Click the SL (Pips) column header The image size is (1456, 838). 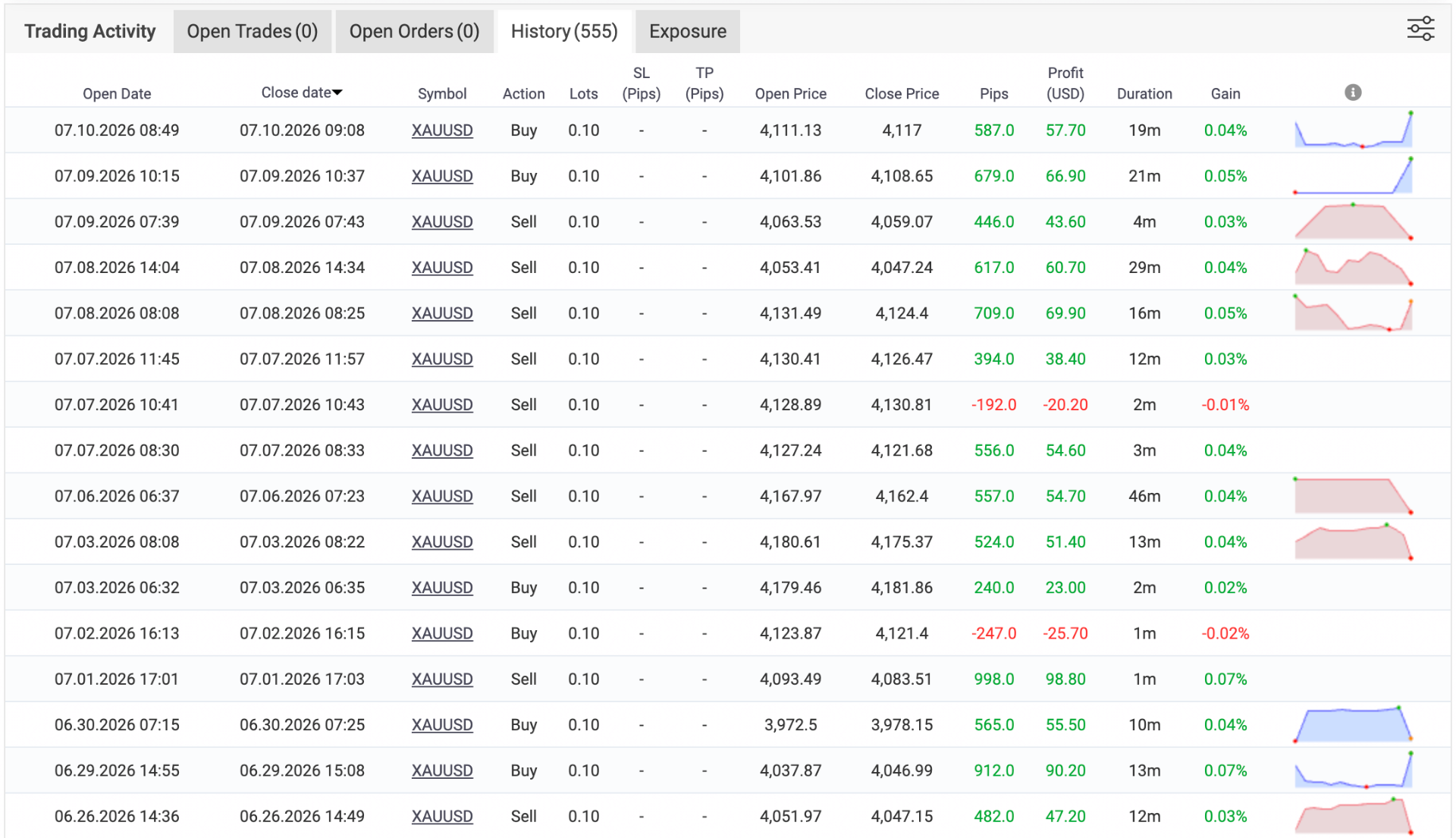coord(642,83)
